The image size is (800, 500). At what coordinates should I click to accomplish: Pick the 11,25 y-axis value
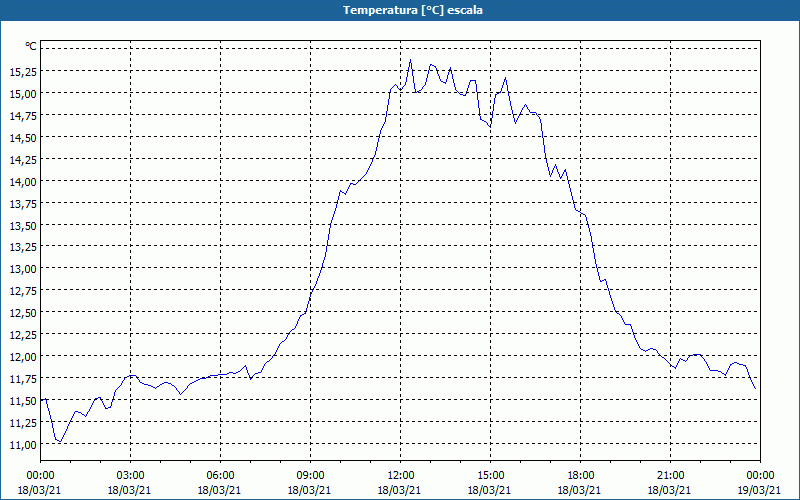pos(23,422)
